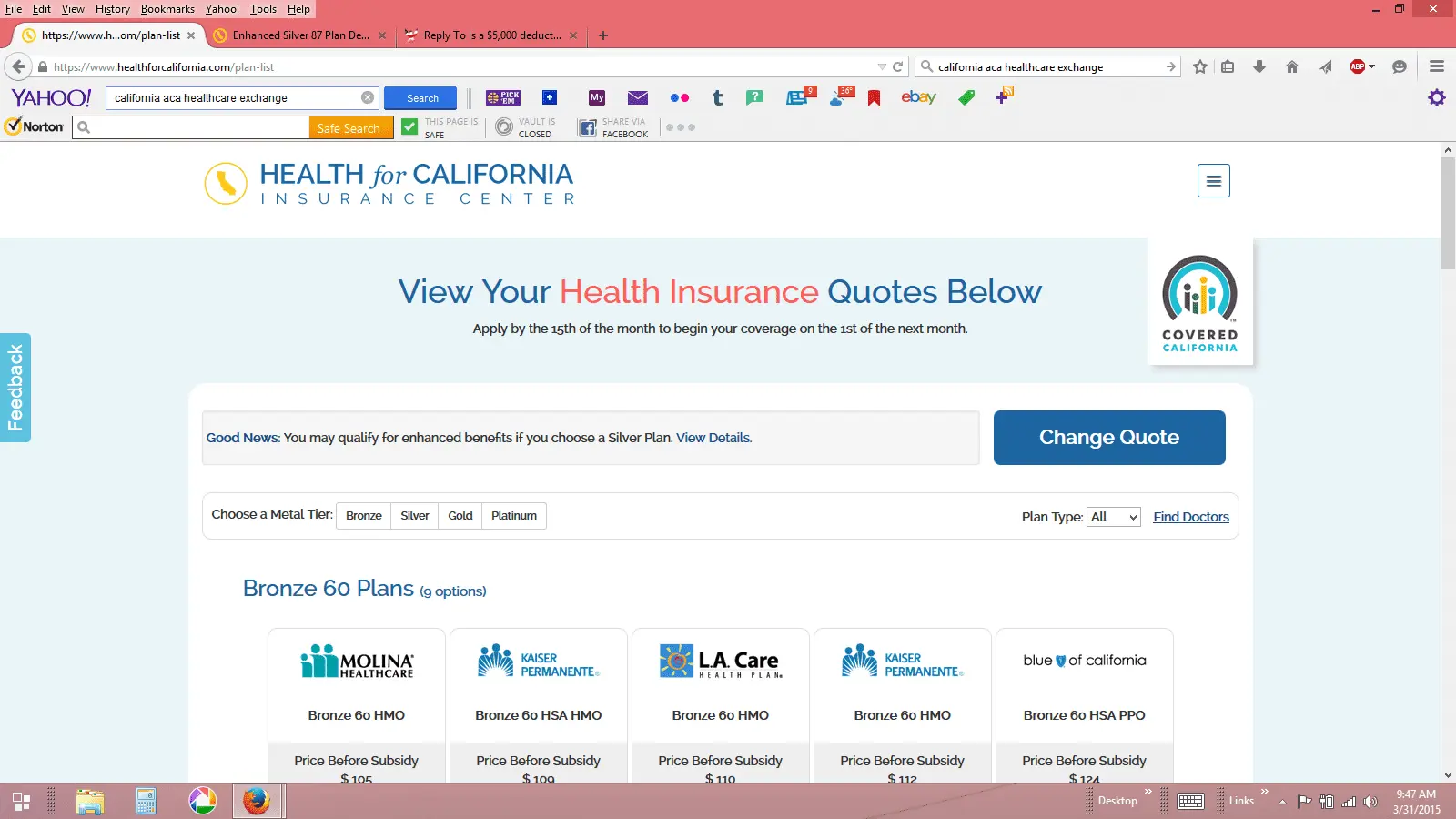Open the eBay toolbar shortcut
Screen dimensions: 1456x819
pos(918,97)
